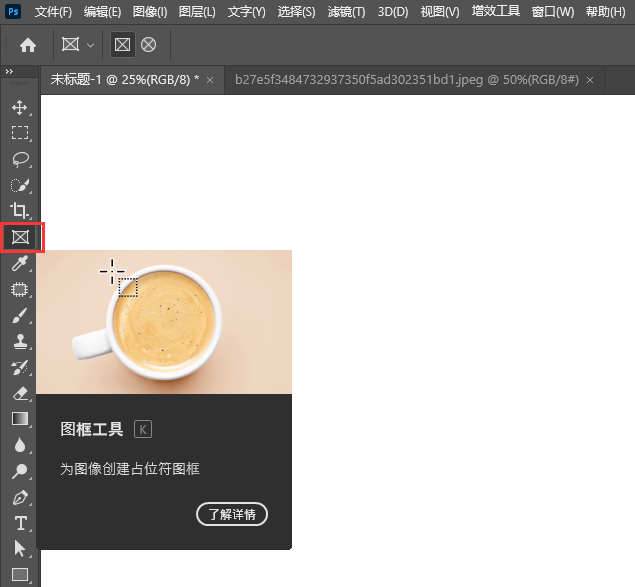
Task: Open the 选择(S) menu
Action: point(296,12)
